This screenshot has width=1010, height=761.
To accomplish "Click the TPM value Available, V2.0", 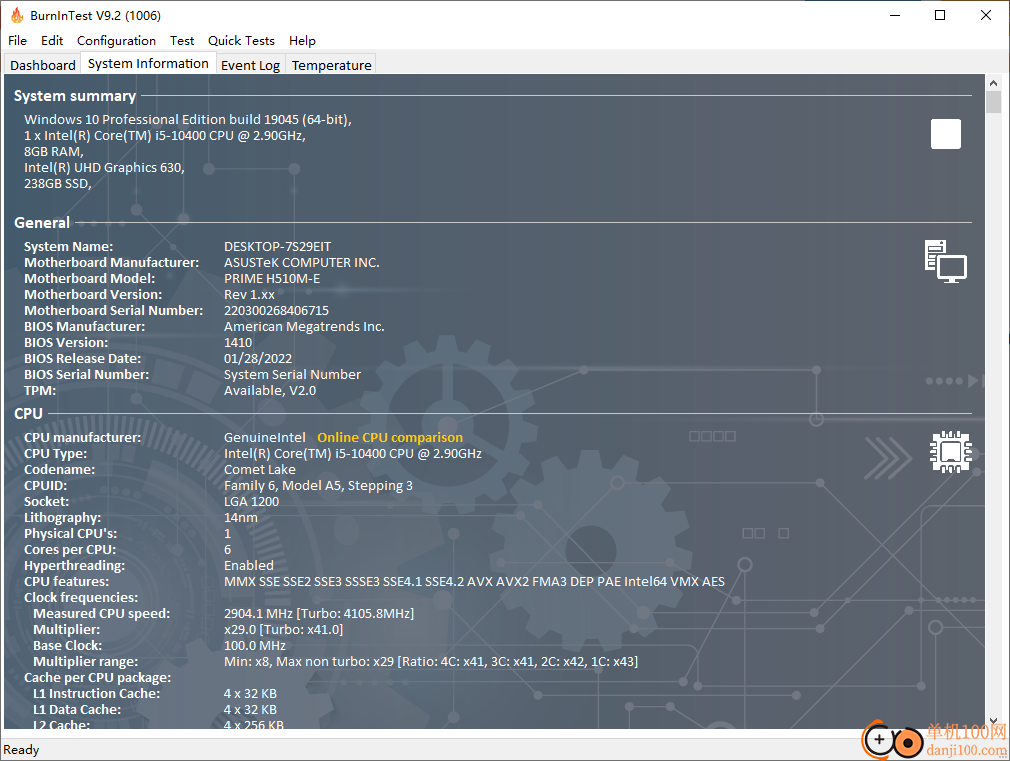I will (270, 390).
